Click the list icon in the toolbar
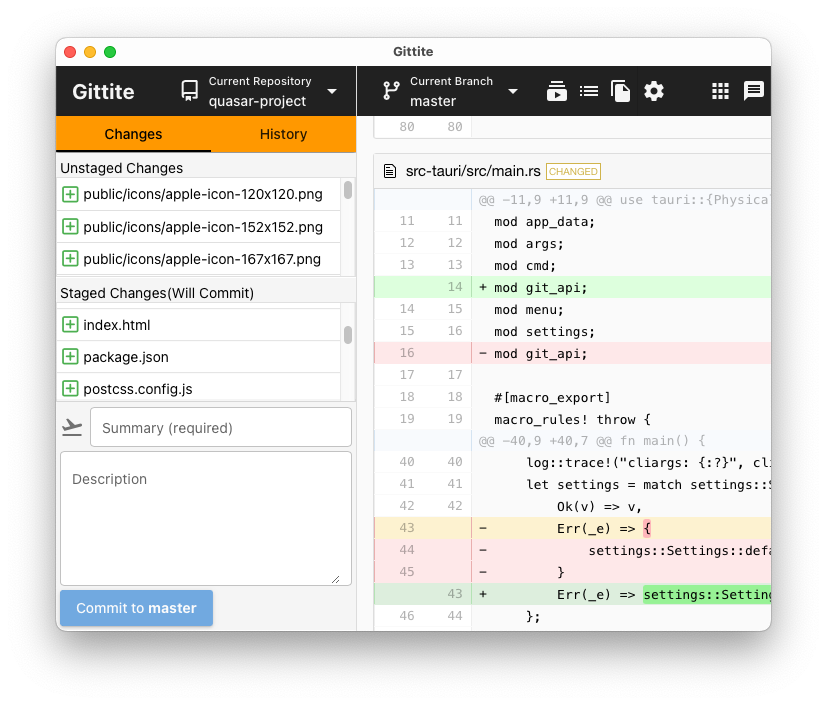Viewport: 827px width, 705px height. (589, 91)
